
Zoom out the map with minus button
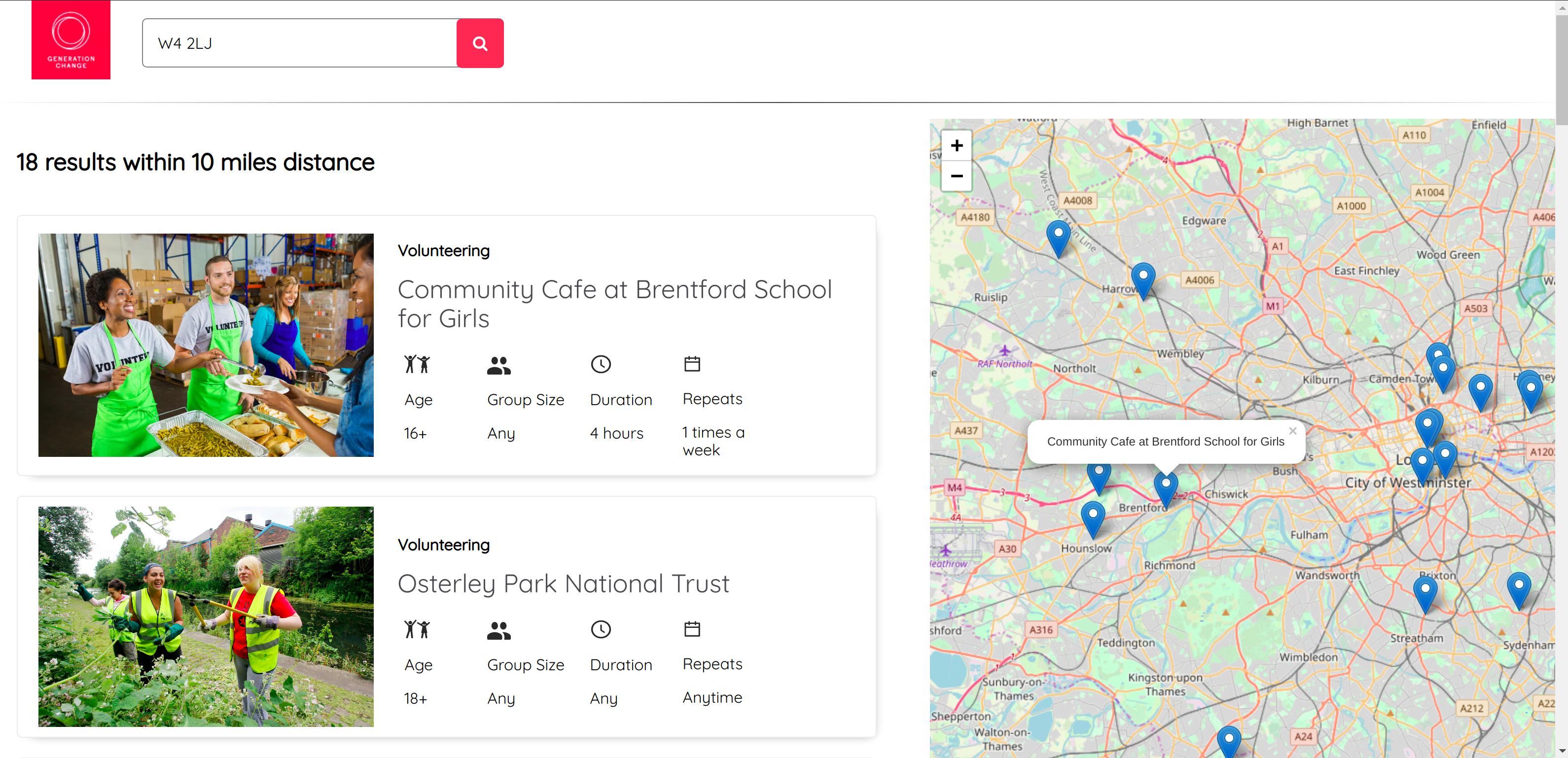click(956, 176)
